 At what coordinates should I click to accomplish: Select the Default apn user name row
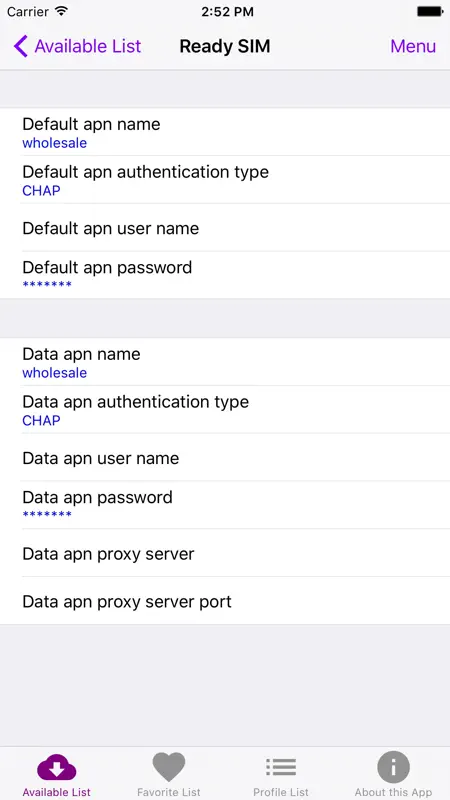click(225, 228)
